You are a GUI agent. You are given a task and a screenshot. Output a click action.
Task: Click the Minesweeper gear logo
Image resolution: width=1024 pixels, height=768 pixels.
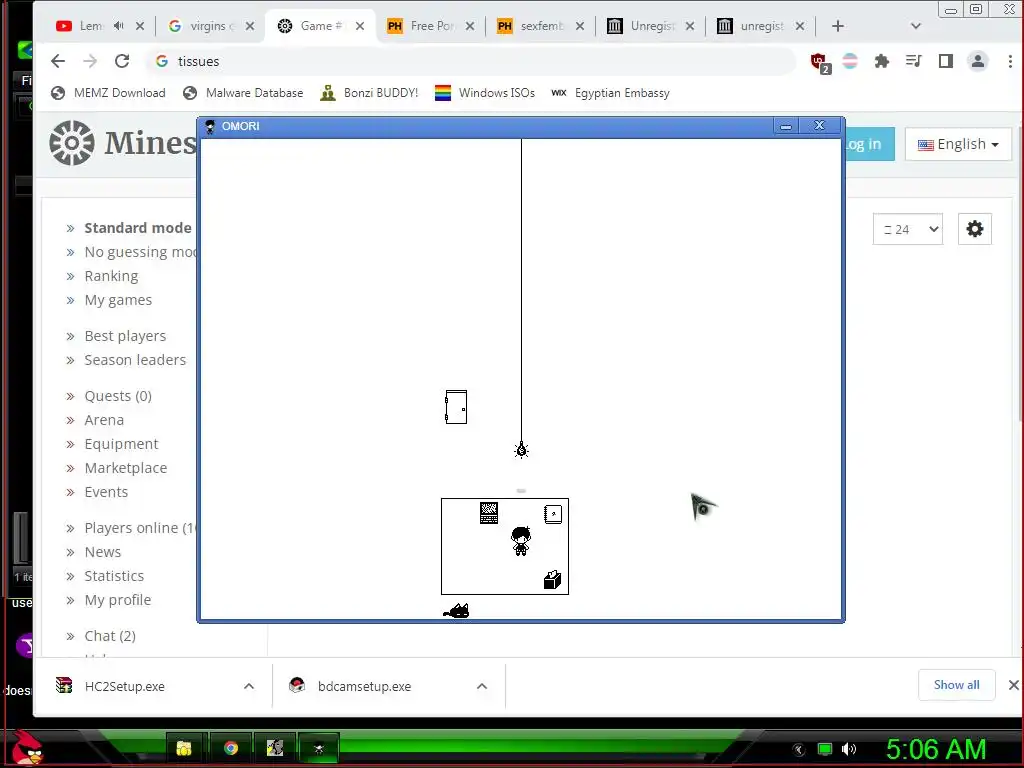point(72,142)
